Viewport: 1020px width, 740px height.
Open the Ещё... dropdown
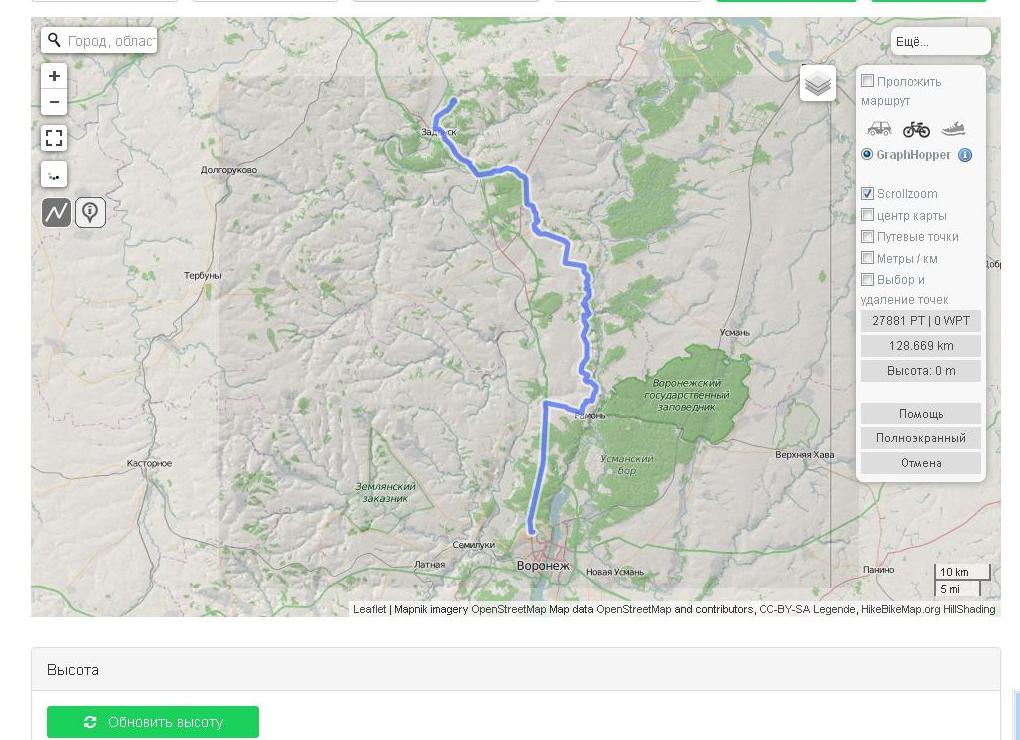(x=940, y=41)
